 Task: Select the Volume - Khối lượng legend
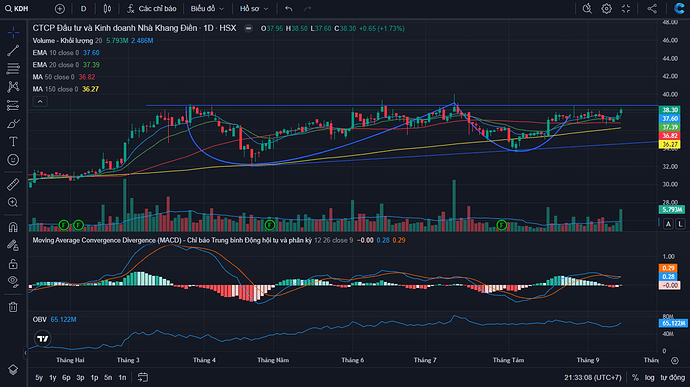(x=93, y=41)
